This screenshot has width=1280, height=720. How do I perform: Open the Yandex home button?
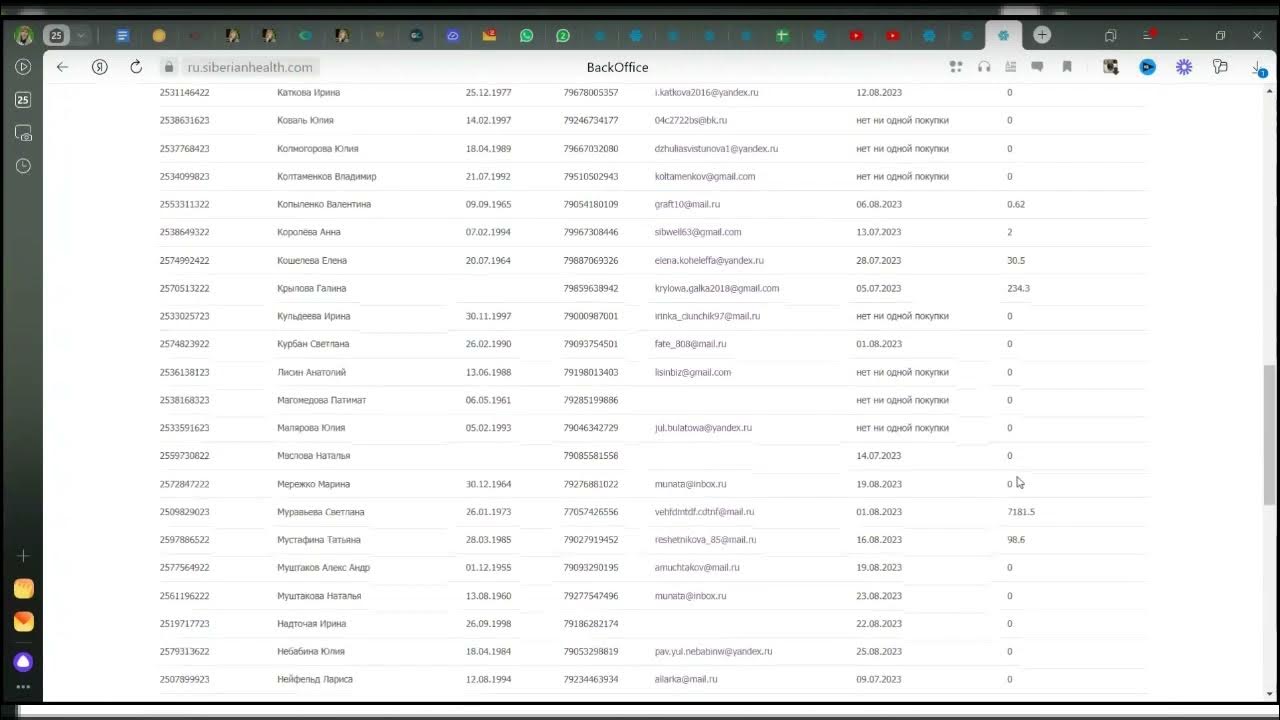pyautogui.click(x=99, y=67)
